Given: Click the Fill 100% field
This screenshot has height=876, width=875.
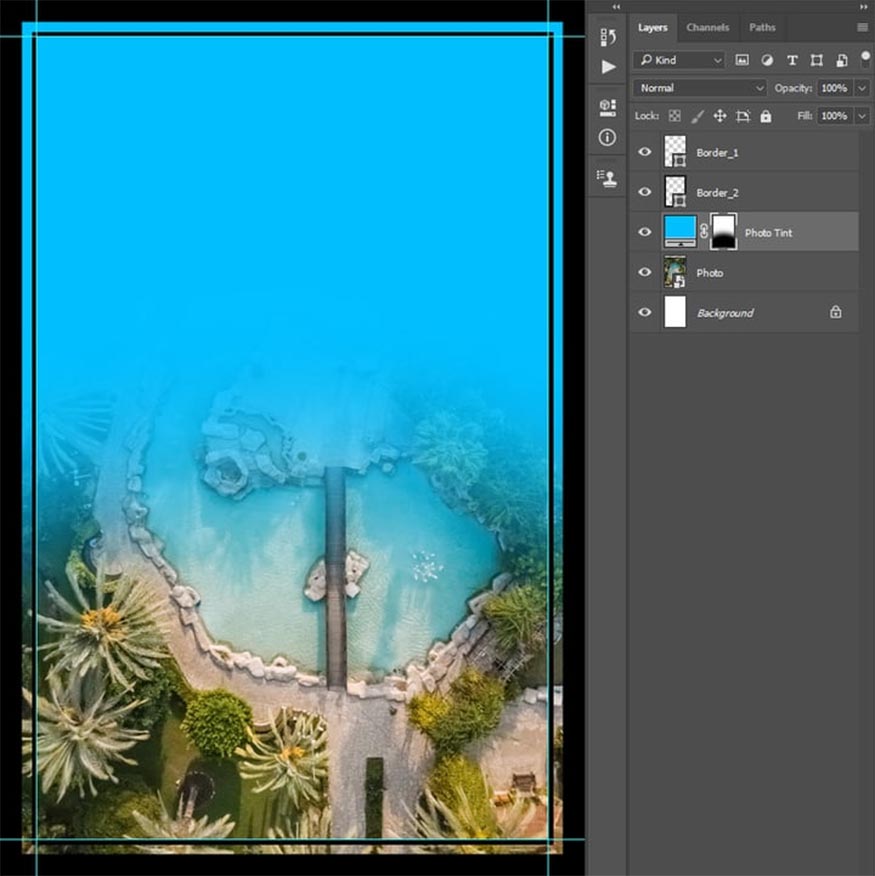Looking at the screenshot, I should click(x=834, y=116).
